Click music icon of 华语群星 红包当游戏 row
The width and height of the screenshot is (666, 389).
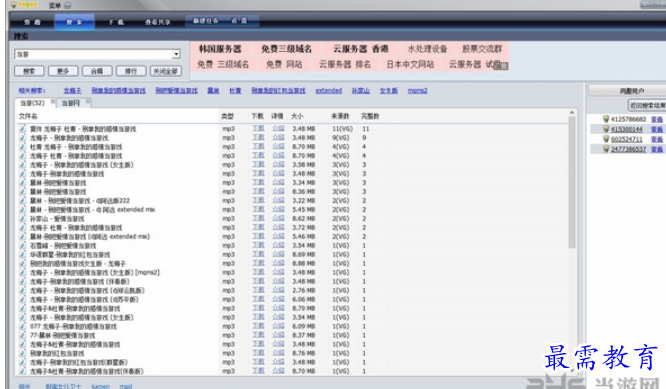(23, 254)
